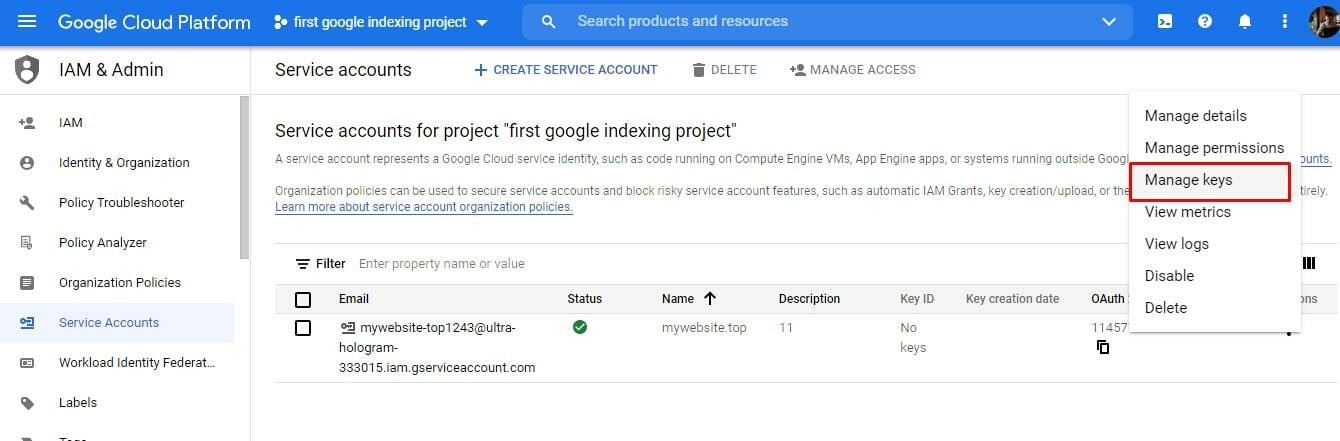Click the Email column header
The height and width of the screenshot is (441, 1340).
click(354, 299)
